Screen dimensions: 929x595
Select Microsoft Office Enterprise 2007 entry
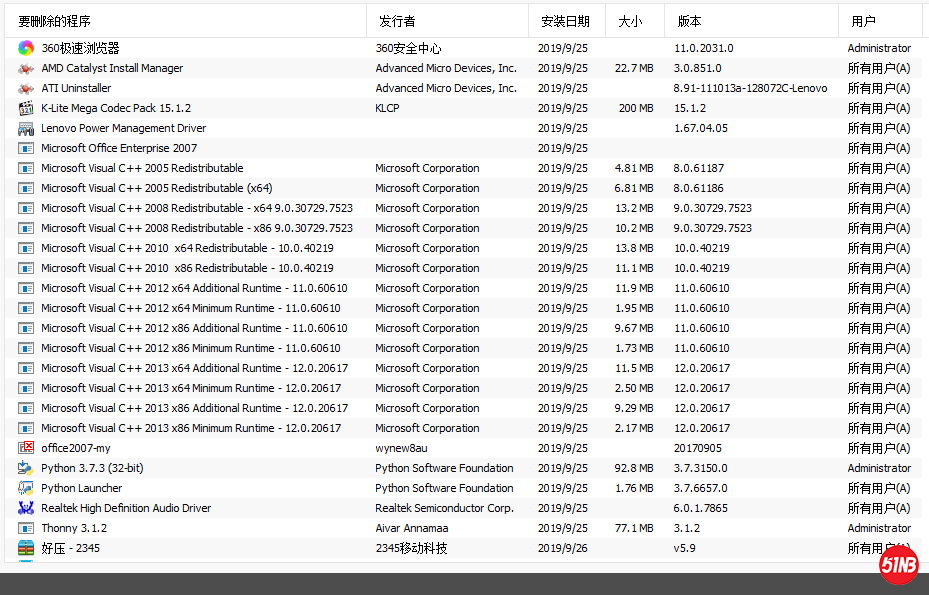[119, 148]
